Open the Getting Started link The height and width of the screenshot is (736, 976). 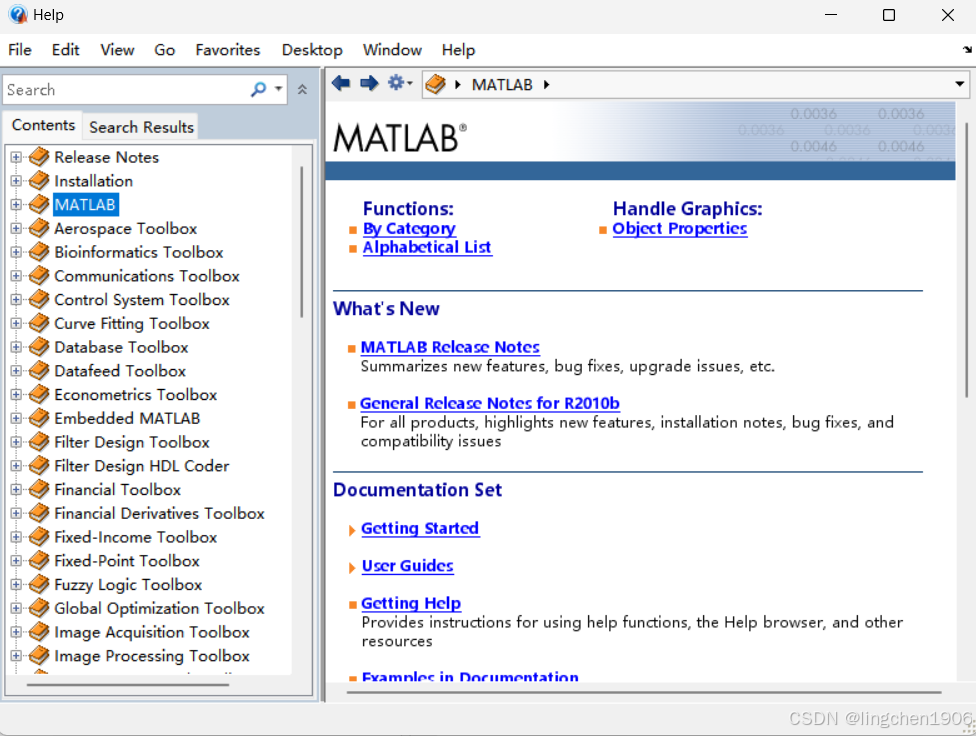tap(420, 528)
